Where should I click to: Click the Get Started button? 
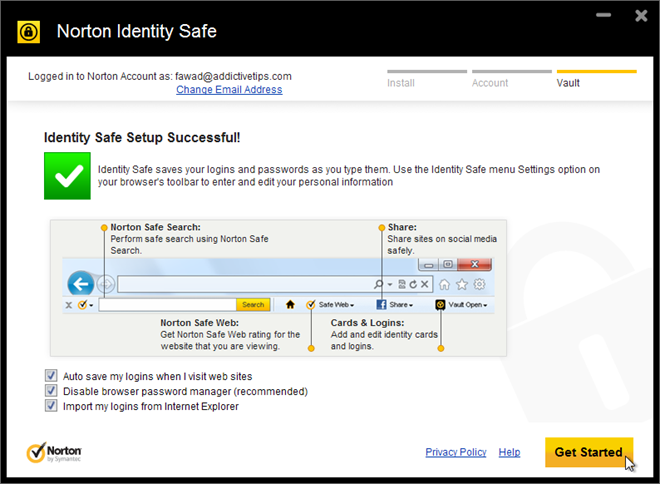tap(589, 452)
